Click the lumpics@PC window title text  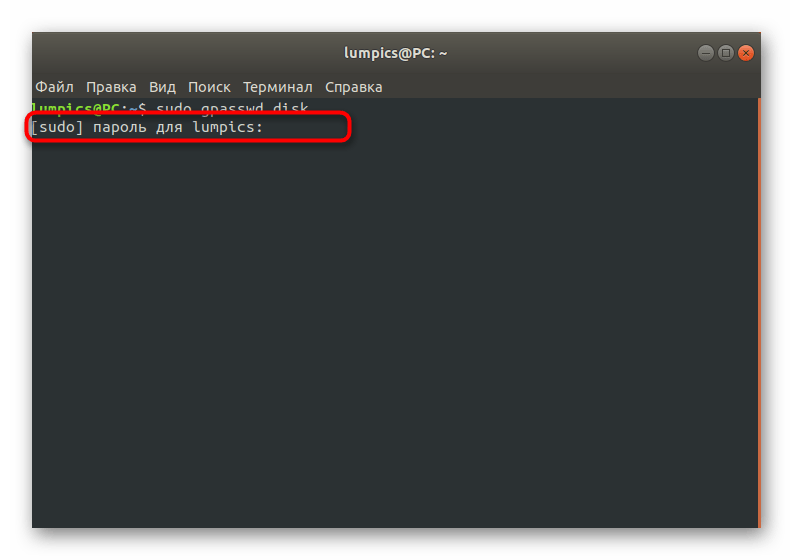[395, 53]
